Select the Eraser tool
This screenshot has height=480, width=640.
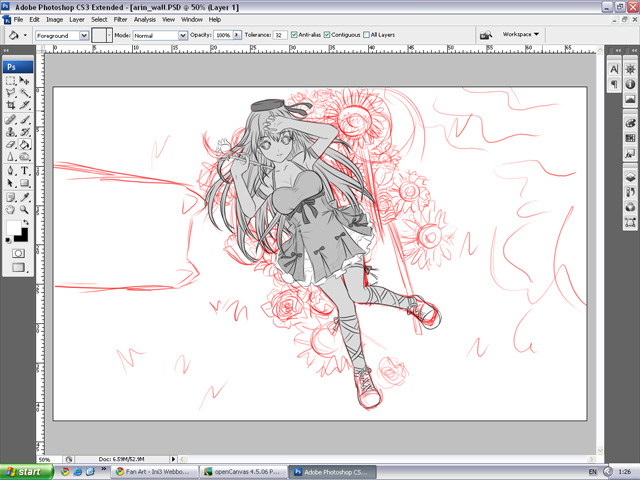[x=11, y=144]
